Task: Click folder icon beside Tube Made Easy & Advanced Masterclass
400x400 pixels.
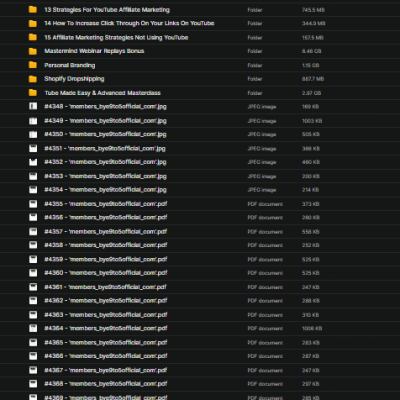Action: 33,92
